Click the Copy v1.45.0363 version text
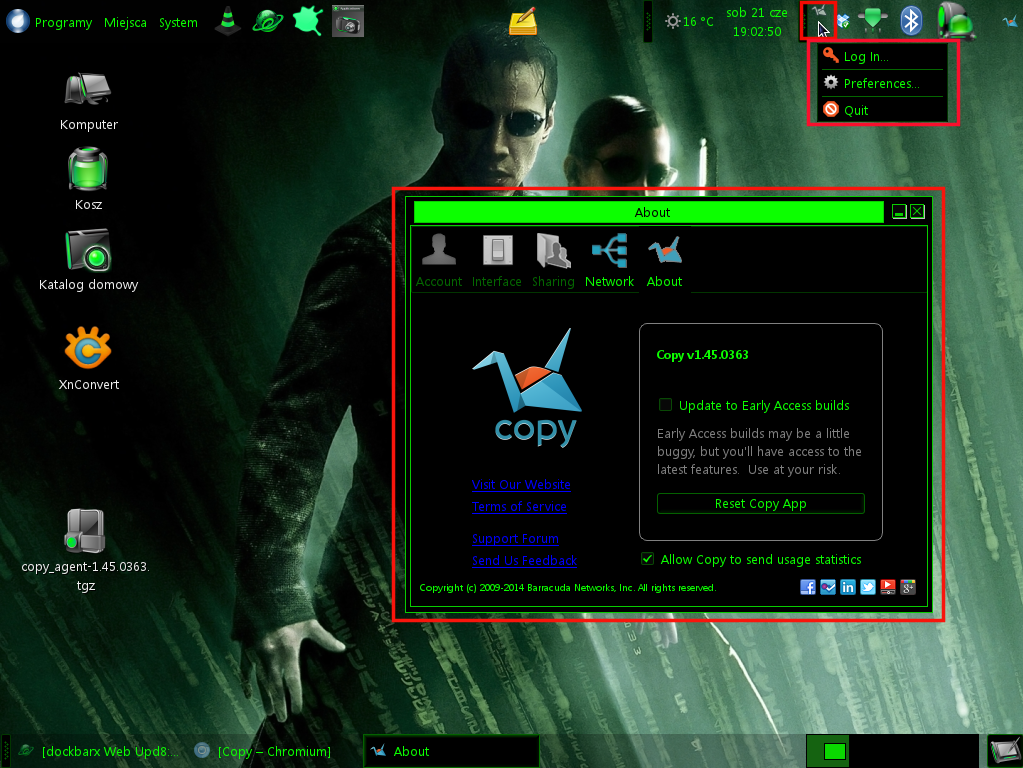 coord(702,355)
